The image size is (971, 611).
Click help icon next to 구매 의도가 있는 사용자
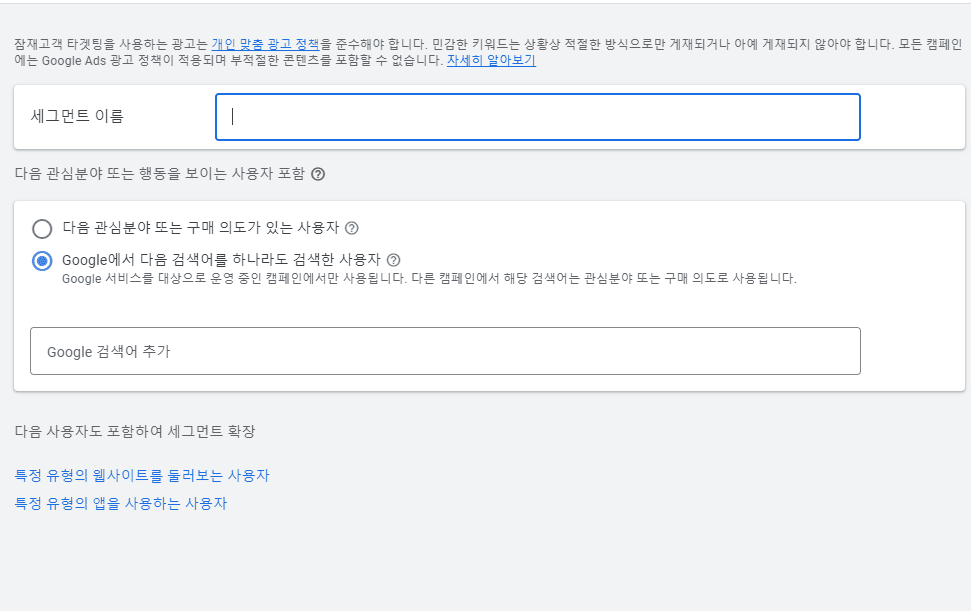click(352, 228)
